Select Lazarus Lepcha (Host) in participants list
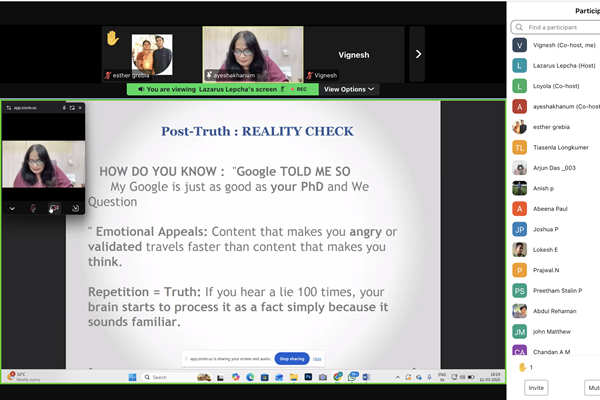600x400 pixels. [556, 65]
